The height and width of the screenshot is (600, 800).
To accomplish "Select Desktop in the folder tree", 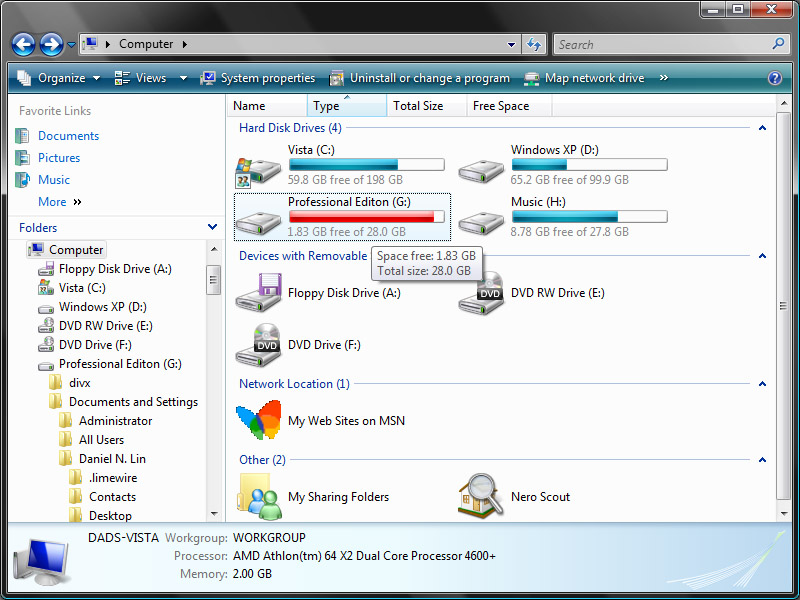I will click(x=110, y=515).
